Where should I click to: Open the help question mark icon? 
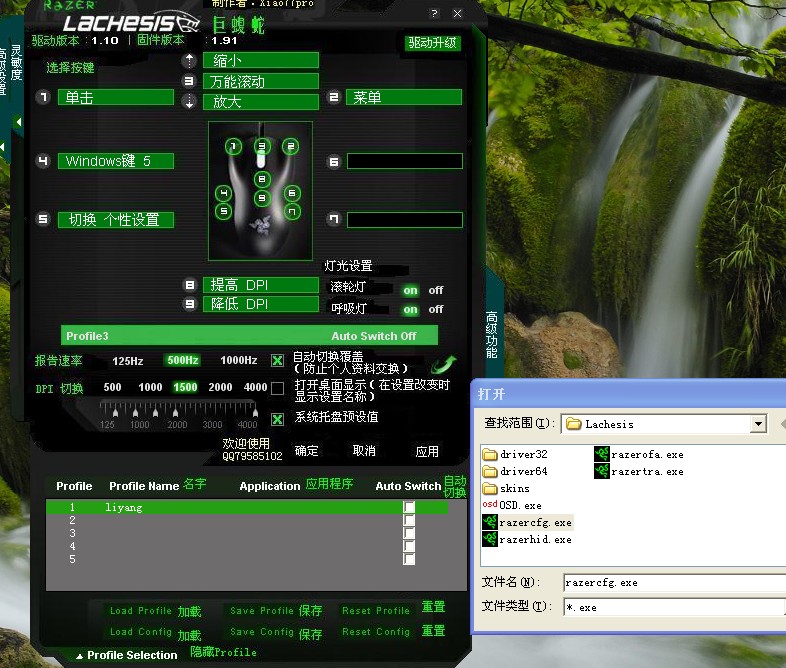tap(434, 14)
